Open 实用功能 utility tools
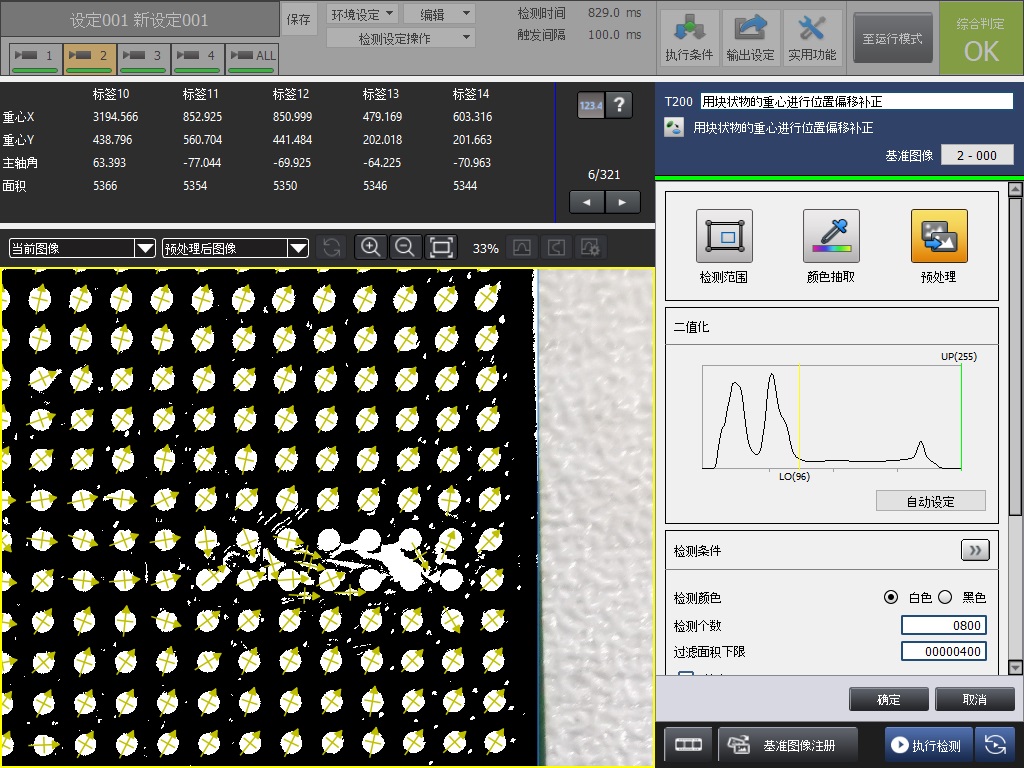This screenshot has width=1024, height=768. point(811,38)
